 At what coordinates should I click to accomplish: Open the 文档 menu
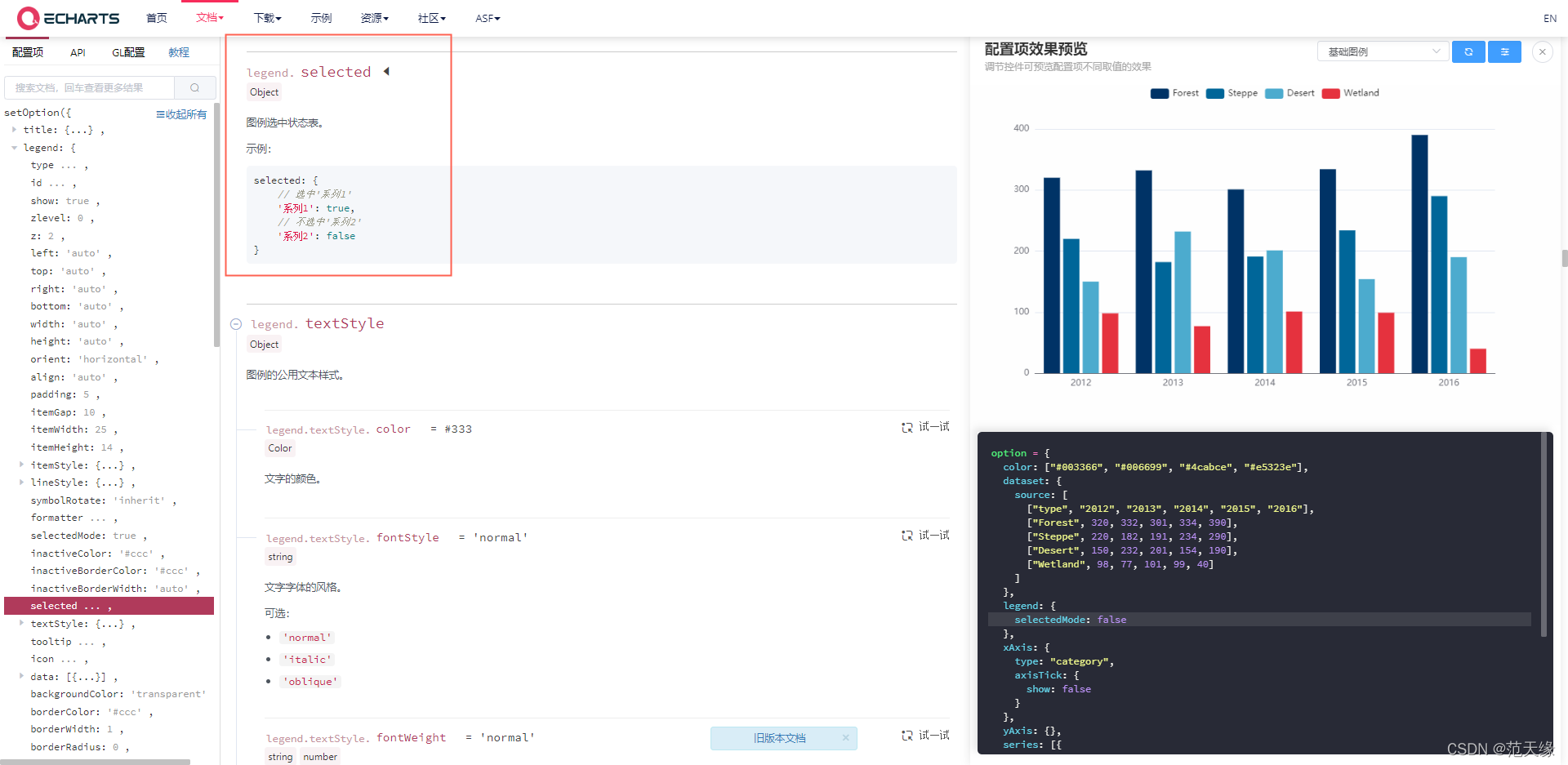click(x=209, y=17)
